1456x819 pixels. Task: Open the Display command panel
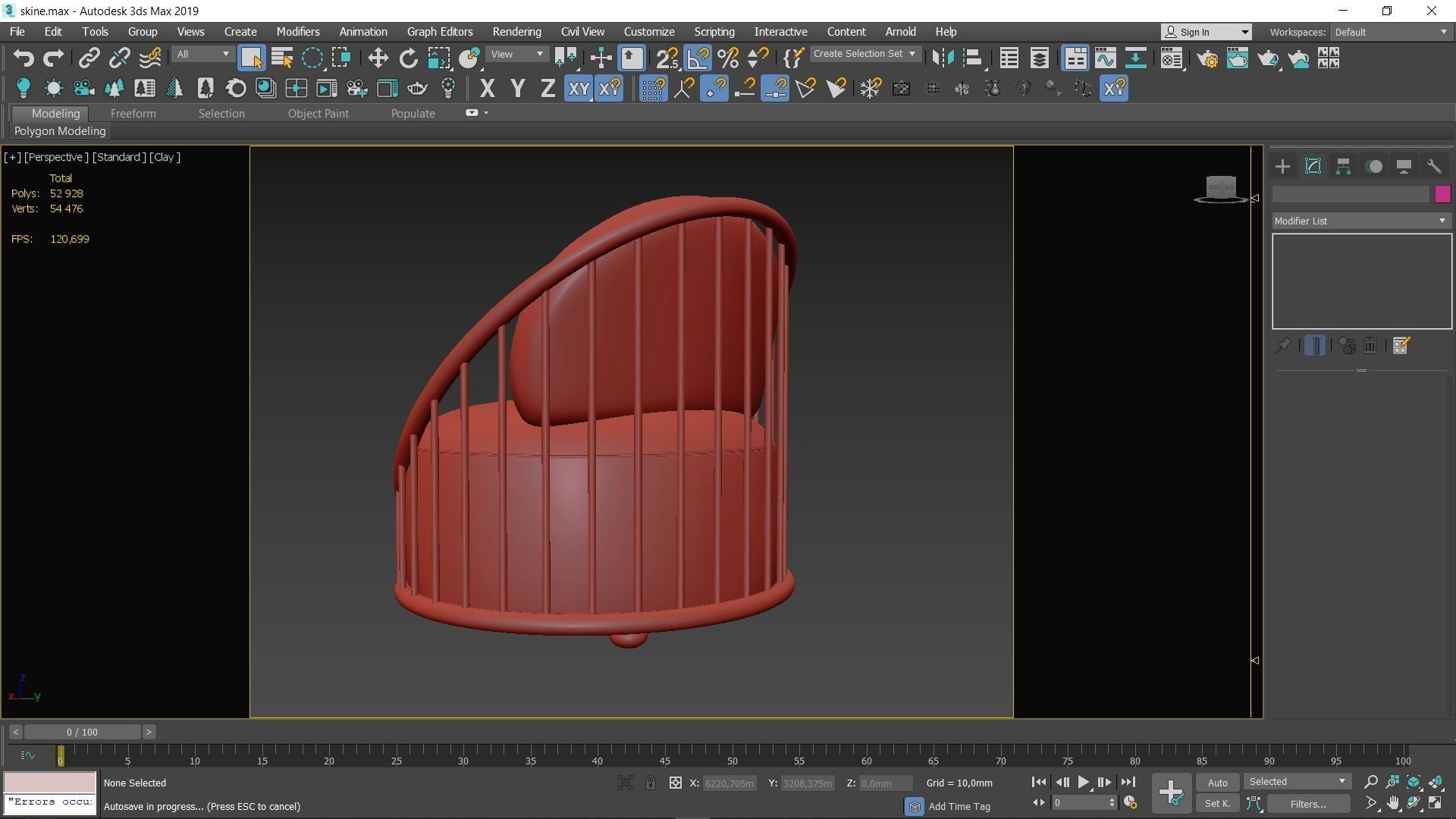pyautogui.click(x=1404, y=167)
